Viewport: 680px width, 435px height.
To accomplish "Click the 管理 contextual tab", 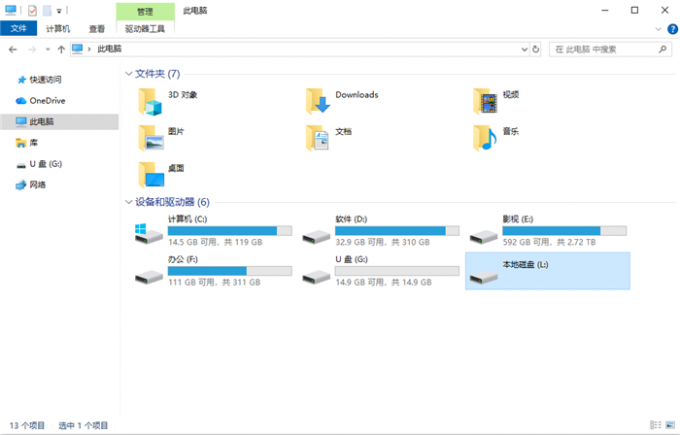I will [x=145, y=12].
